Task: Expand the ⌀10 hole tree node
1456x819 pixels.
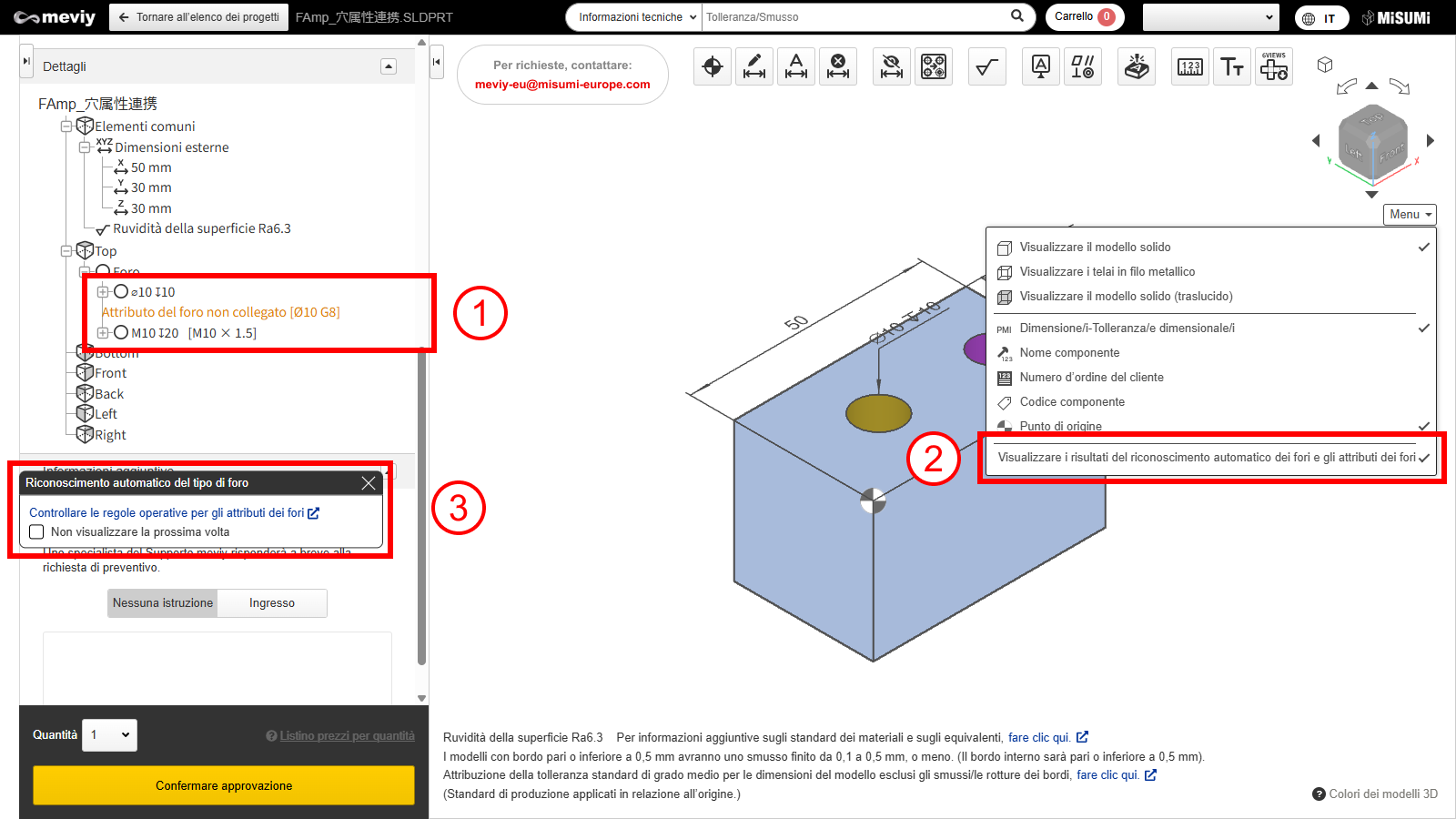Action: pos(103,292)
